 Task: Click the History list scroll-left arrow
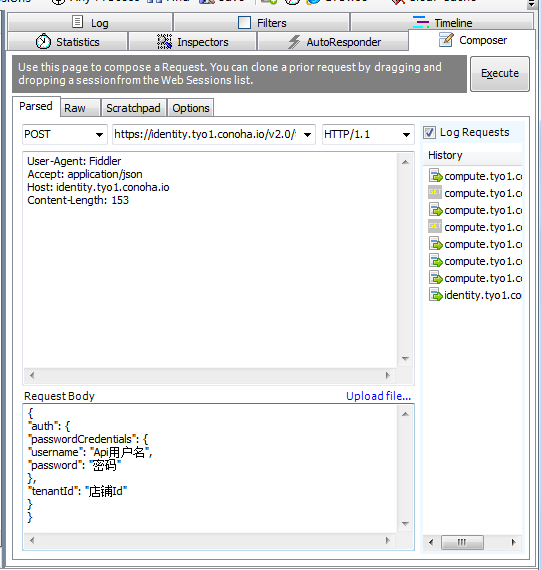click(431, 542)
